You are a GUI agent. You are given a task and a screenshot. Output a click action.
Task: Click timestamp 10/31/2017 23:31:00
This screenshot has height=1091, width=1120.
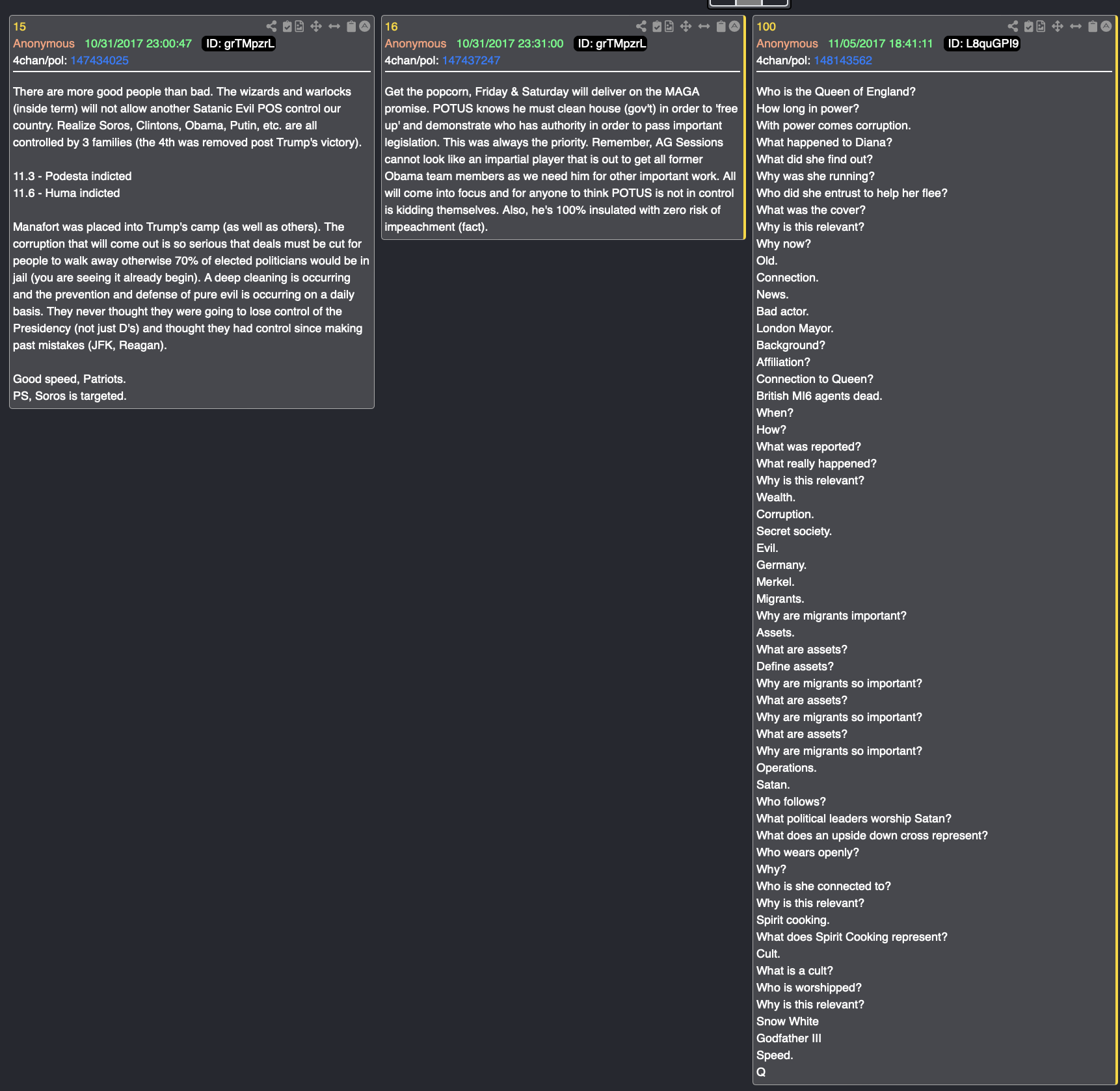click(x=510, y=44)
